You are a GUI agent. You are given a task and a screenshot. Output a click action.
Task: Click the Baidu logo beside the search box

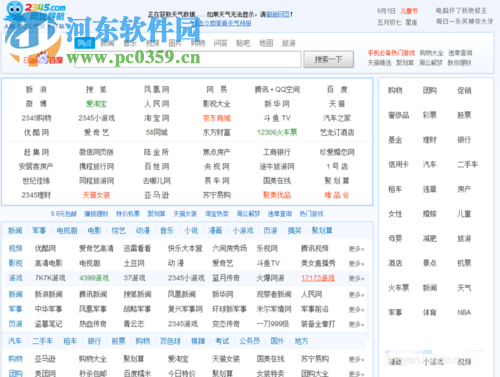tap(43, 59)
